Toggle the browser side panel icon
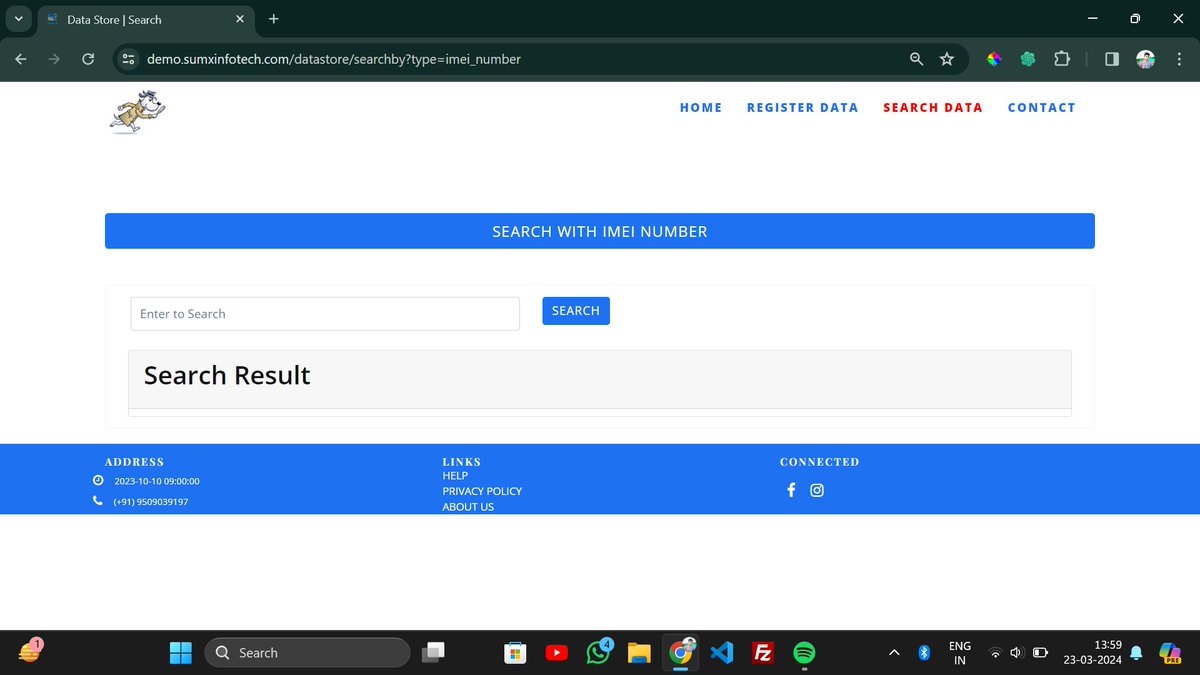Screen dimensions: 1200x675 coord(1112,59)
